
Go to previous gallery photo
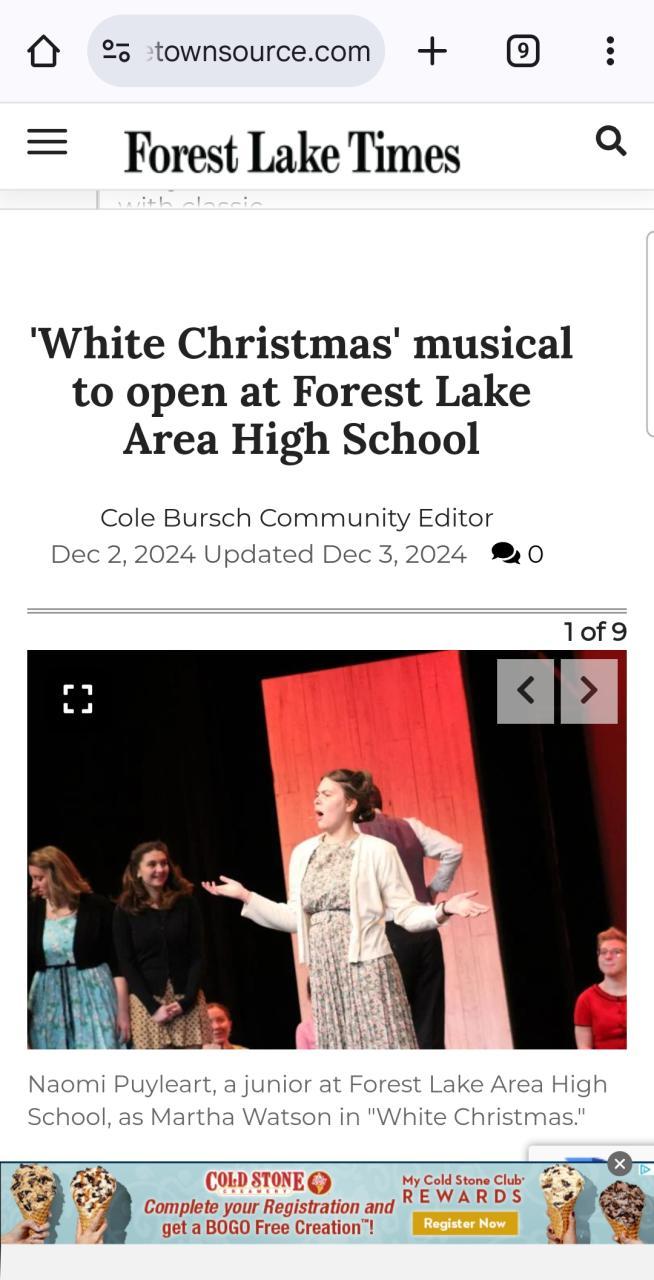(x=525, y=691)
